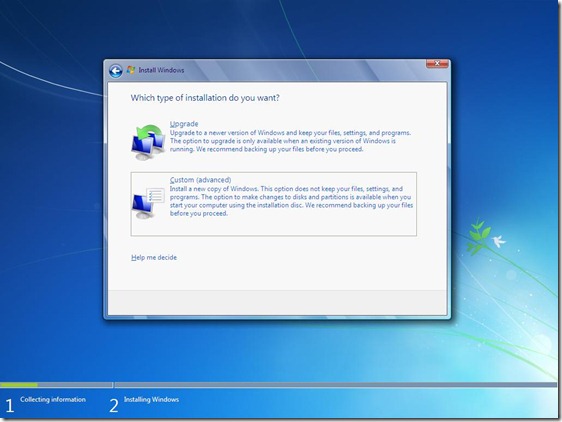
Task: Select the Upgrade installation heading
Action: click(x=184, y=124)
